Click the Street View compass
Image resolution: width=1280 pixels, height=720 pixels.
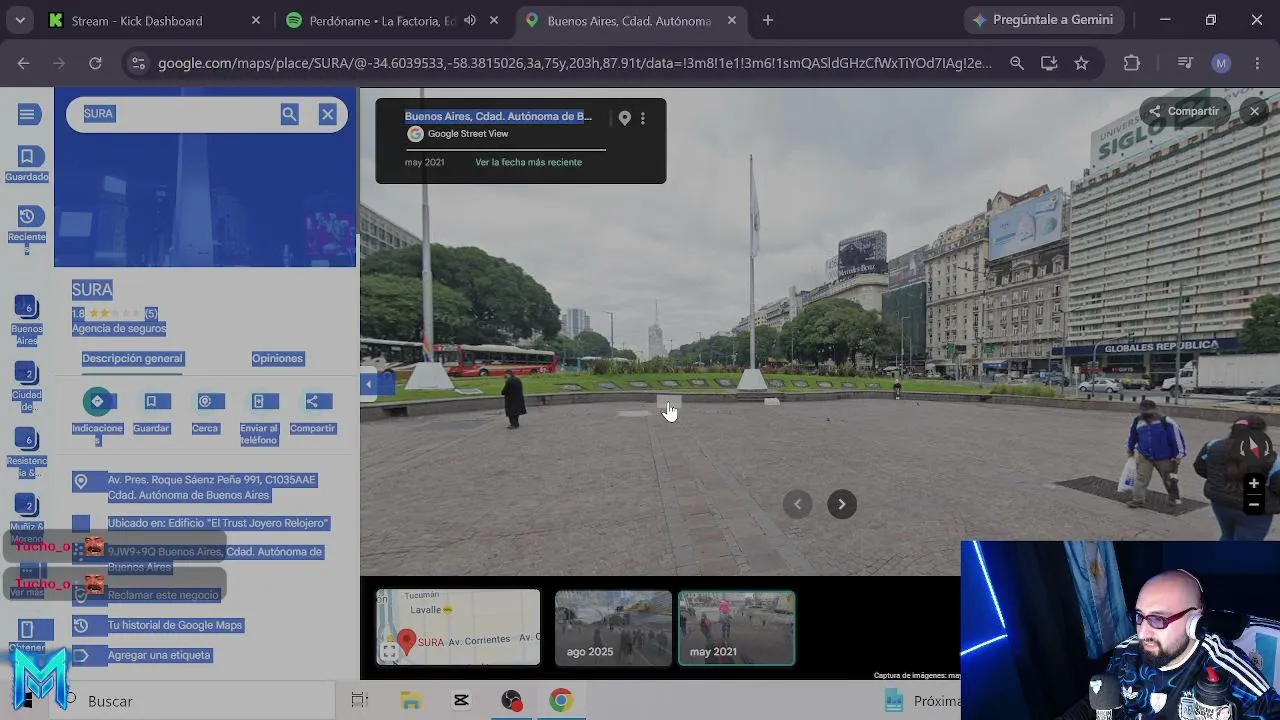coord(1252,449)
